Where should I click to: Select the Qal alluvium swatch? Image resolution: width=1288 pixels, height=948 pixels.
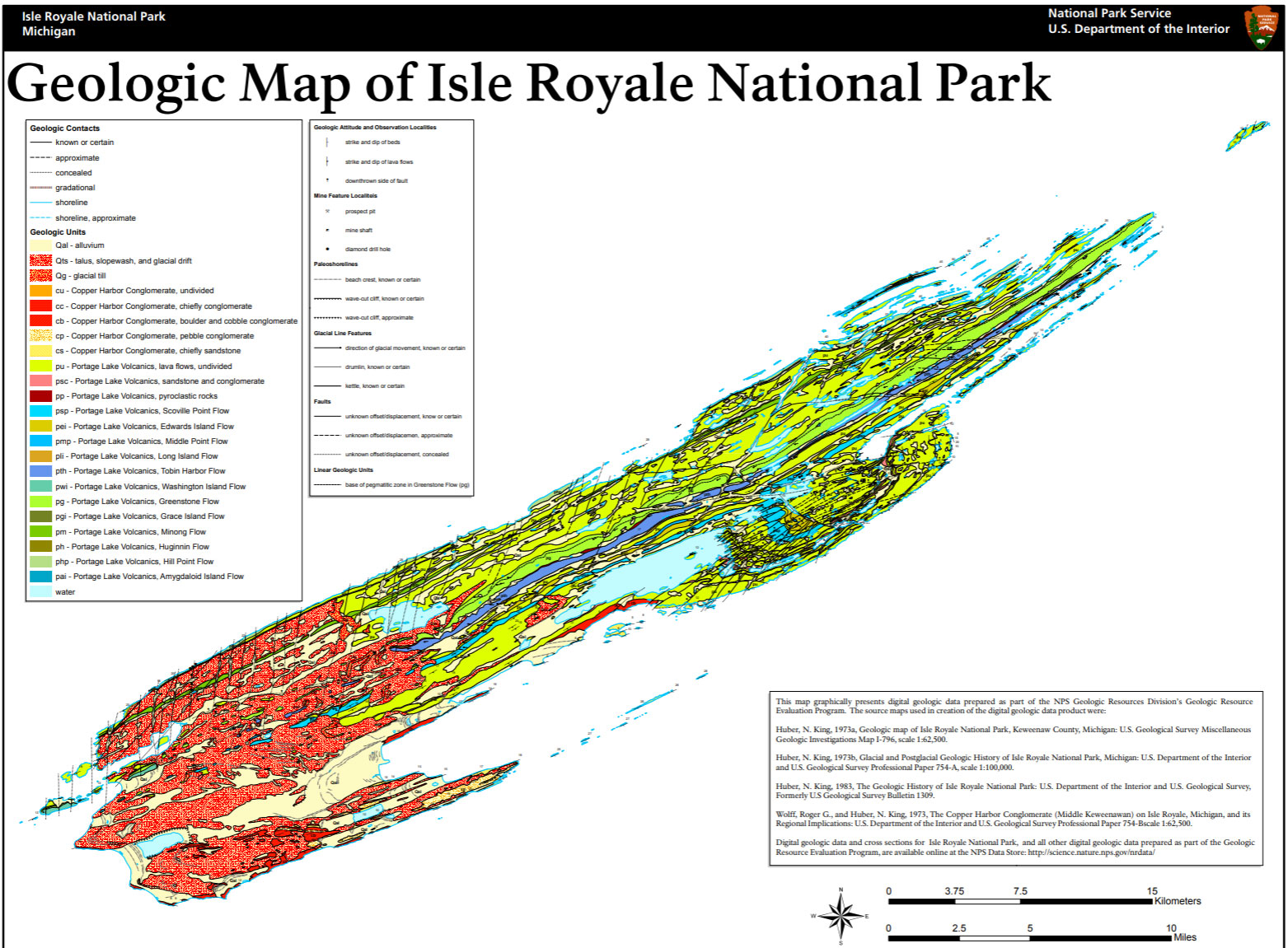tap(42, 245)
